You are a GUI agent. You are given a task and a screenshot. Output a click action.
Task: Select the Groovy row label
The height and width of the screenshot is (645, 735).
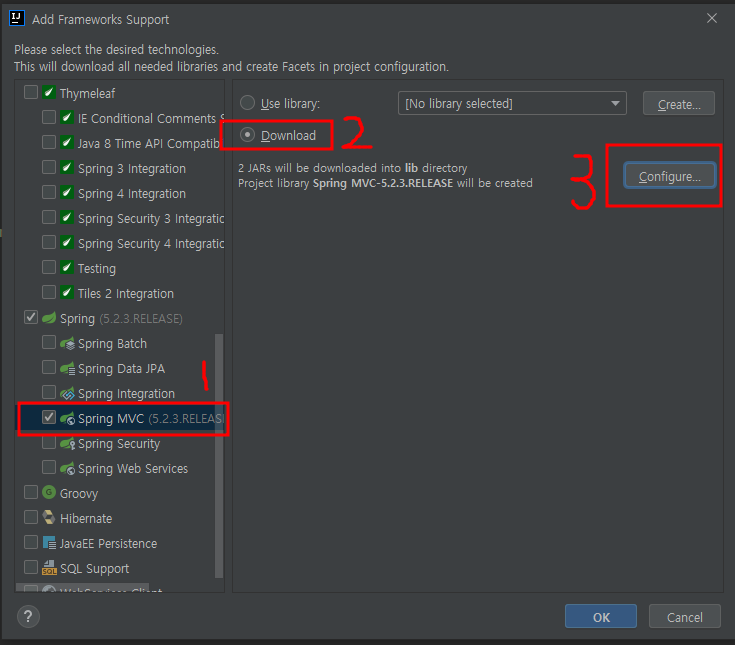click(79, 494)
